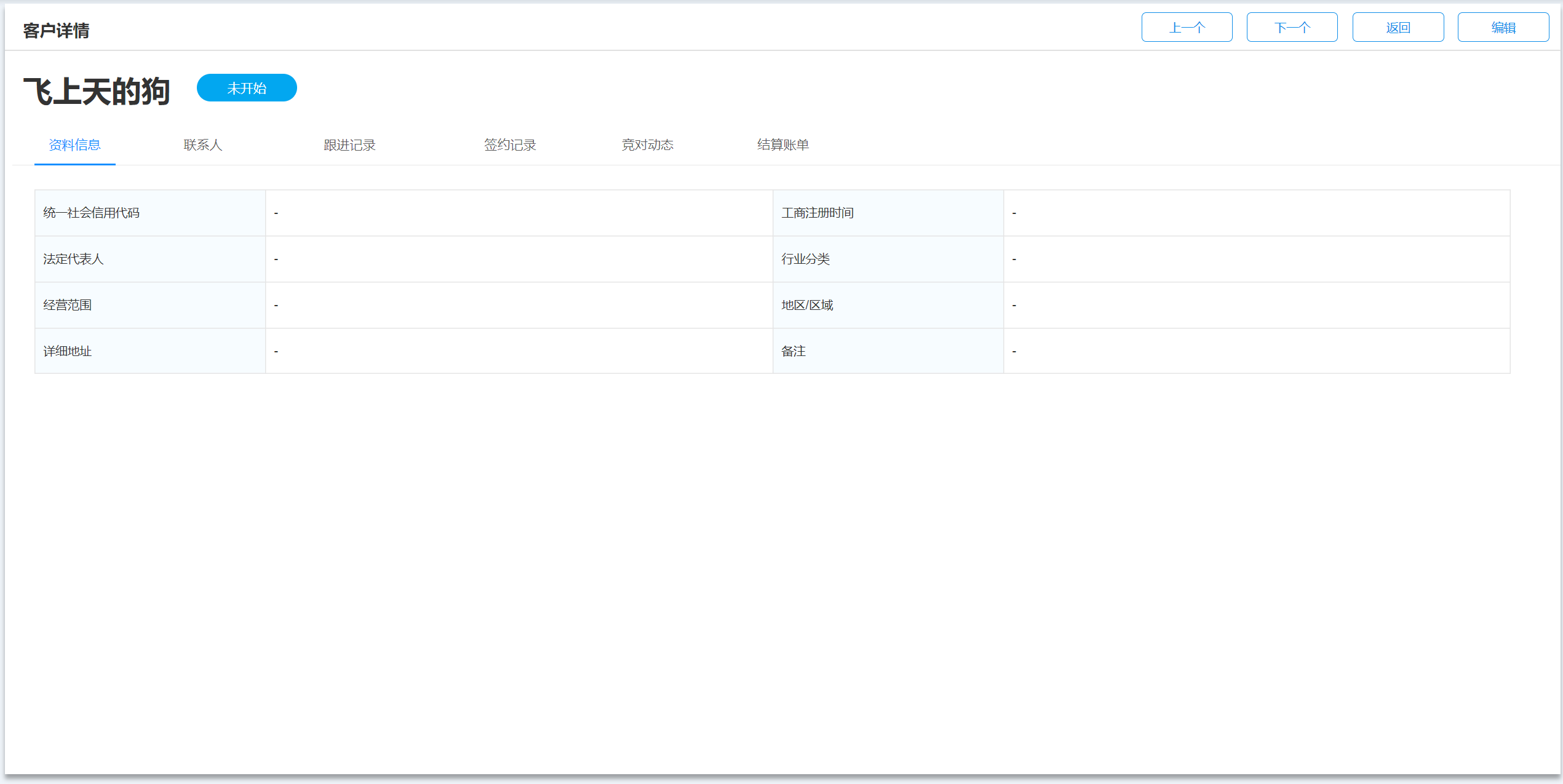Viewport: 1563px width, 784px height.
Task: Click the 地区/区域 label cell
Action: pos(888,305)
